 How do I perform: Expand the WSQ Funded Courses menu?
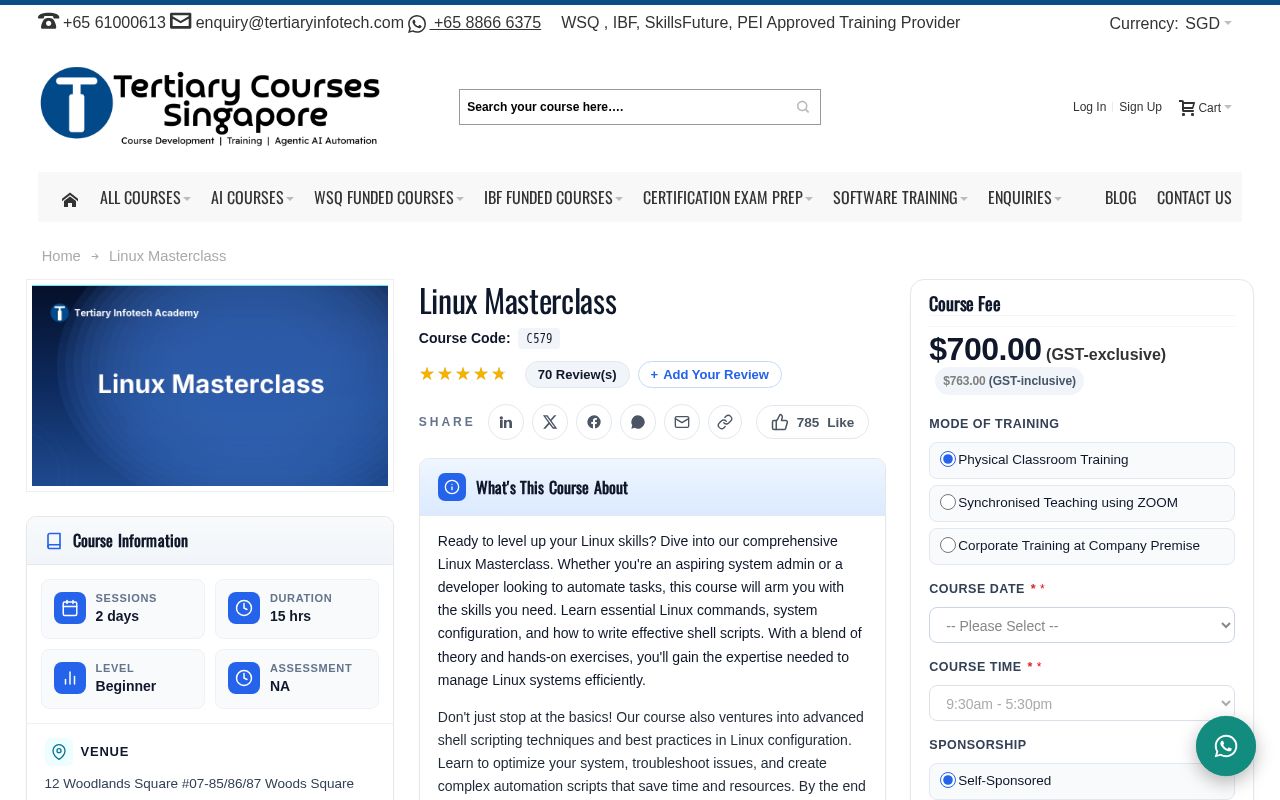(x=389, y=198)
